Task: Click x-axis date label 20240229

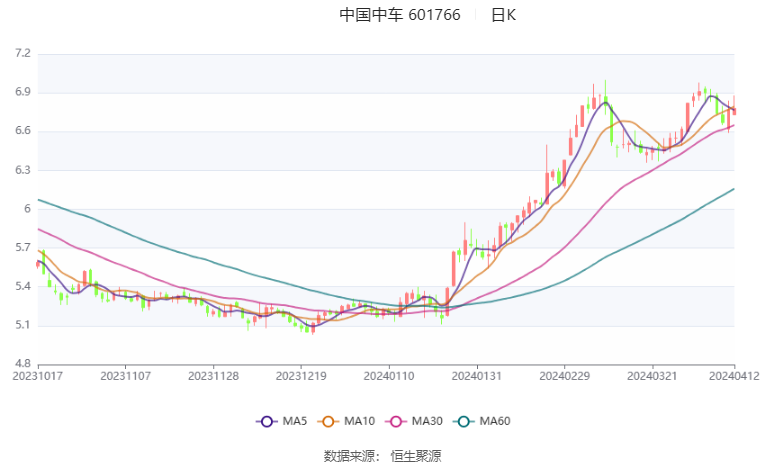Action: click(x=564, y=376)
